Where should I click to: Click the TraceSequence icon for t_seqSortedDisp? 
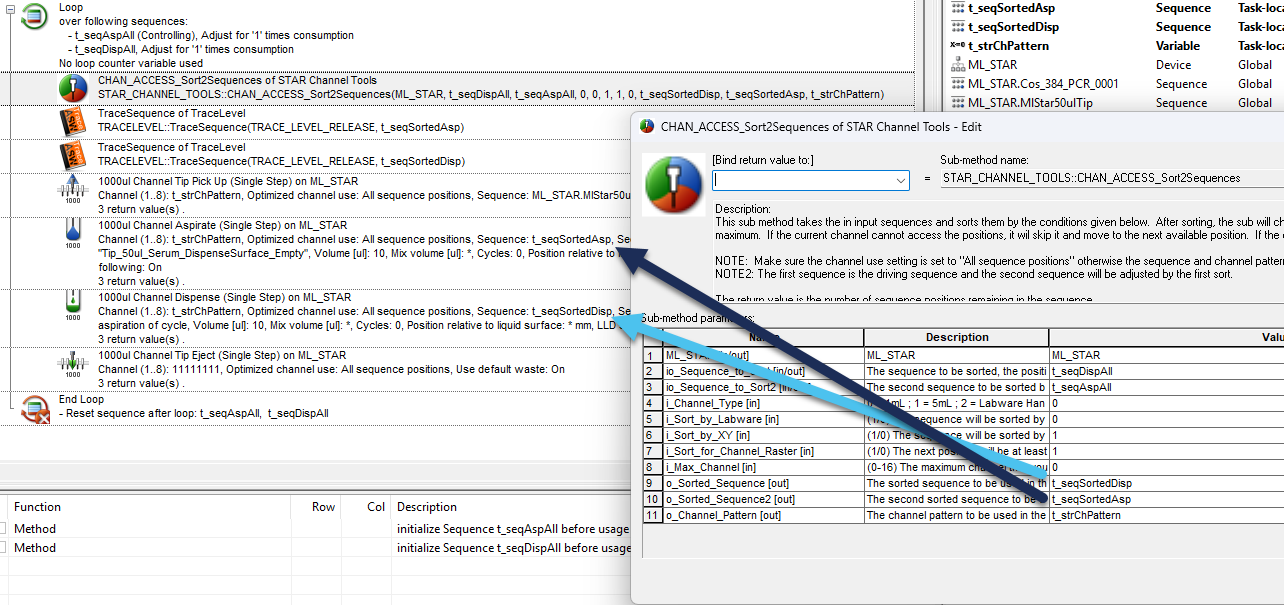point(73,155)
